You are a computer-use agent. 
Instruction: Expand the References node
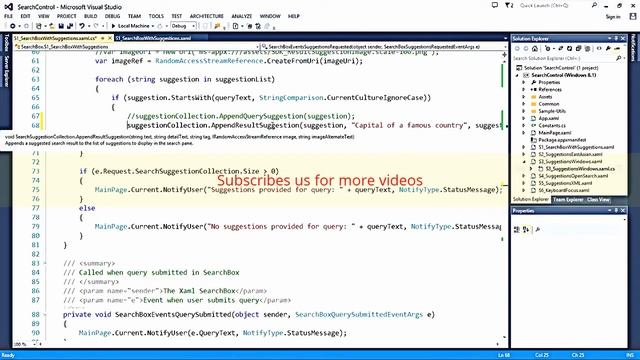524,90
